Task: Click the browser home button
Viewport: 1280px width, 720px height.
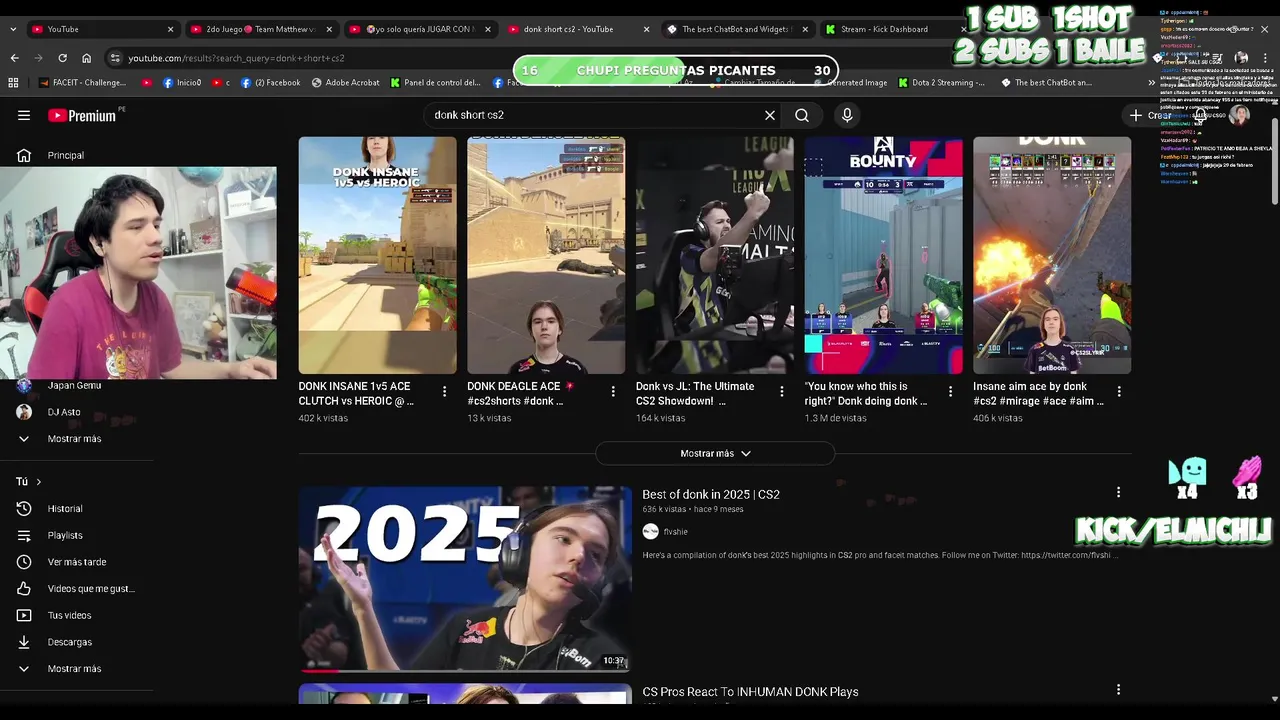Action: click(86, 58)
